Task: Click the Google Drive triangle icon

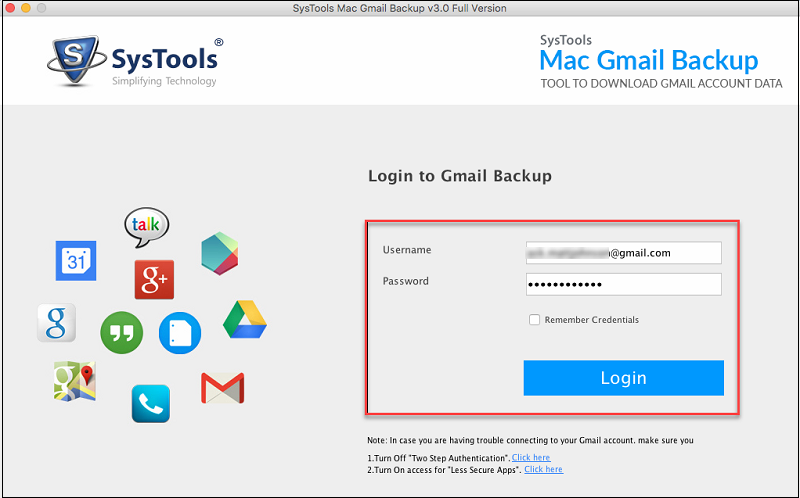Action: (245, 319)
